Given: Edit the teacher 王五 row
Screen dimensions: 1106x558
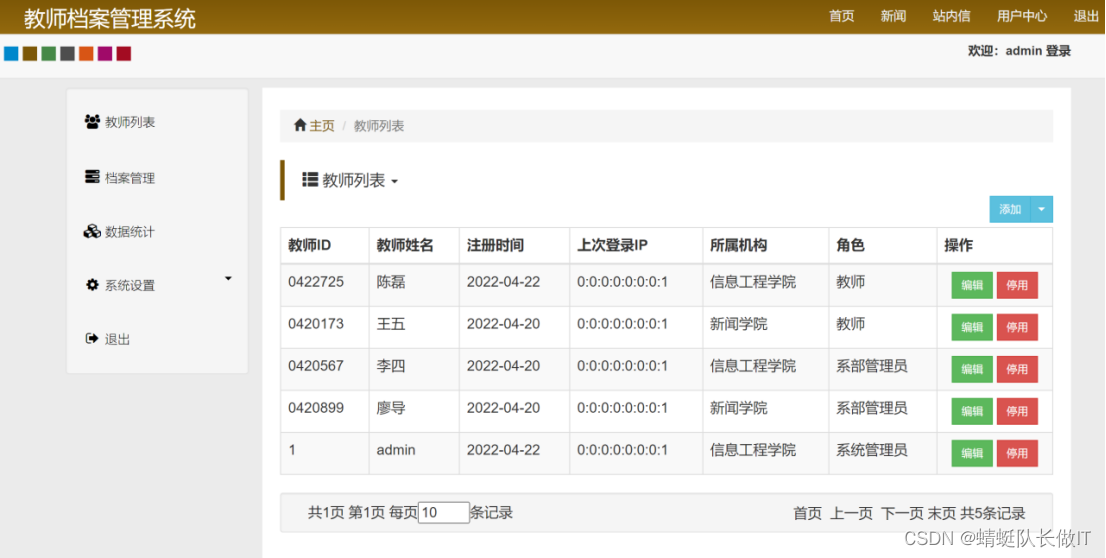Looking at the screenshot, I should (972, 327).
